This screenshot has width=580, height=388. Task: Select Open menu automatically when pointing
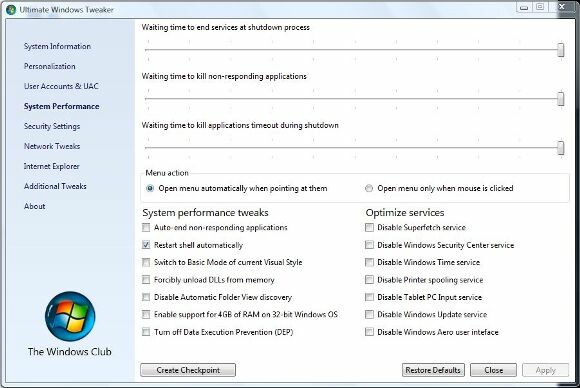point(150,188)
